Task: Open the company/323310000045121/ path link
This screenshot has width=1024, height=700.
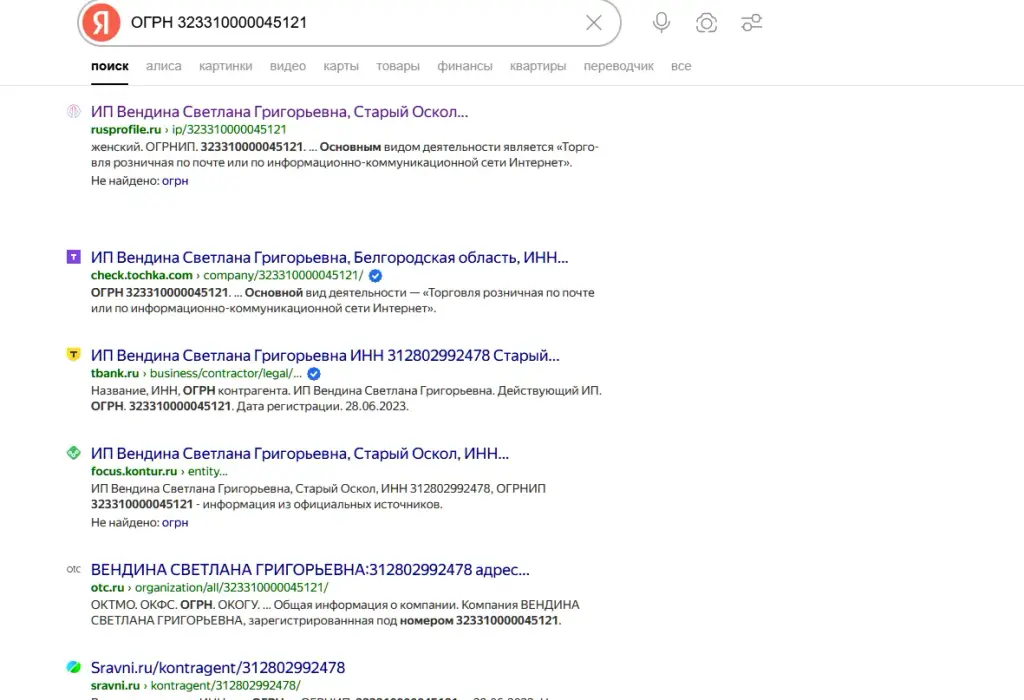Action: click(283, 275)
